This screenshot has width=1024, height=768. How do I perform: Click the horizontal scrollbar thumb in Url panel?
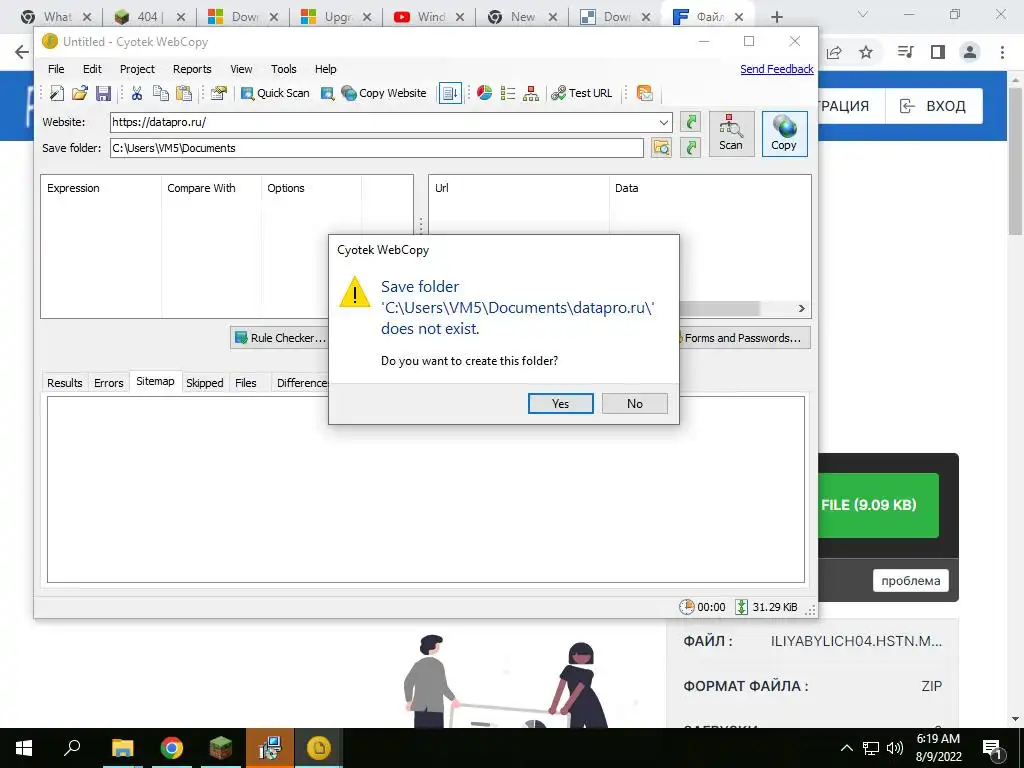(719, 308)
